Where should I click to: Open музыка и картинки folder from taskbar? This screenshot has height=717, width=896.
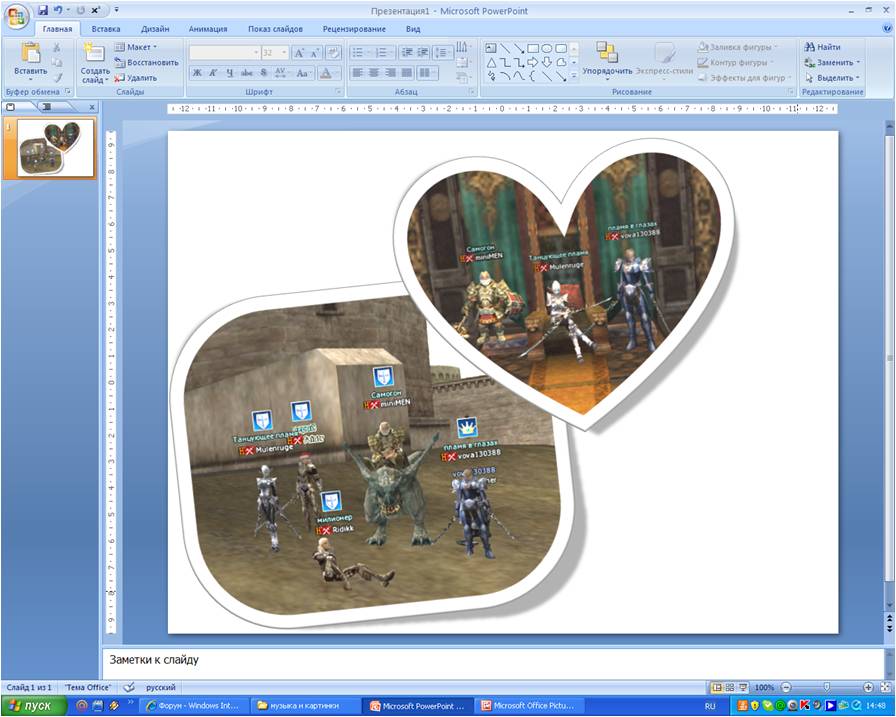click(x=305, y=706)
